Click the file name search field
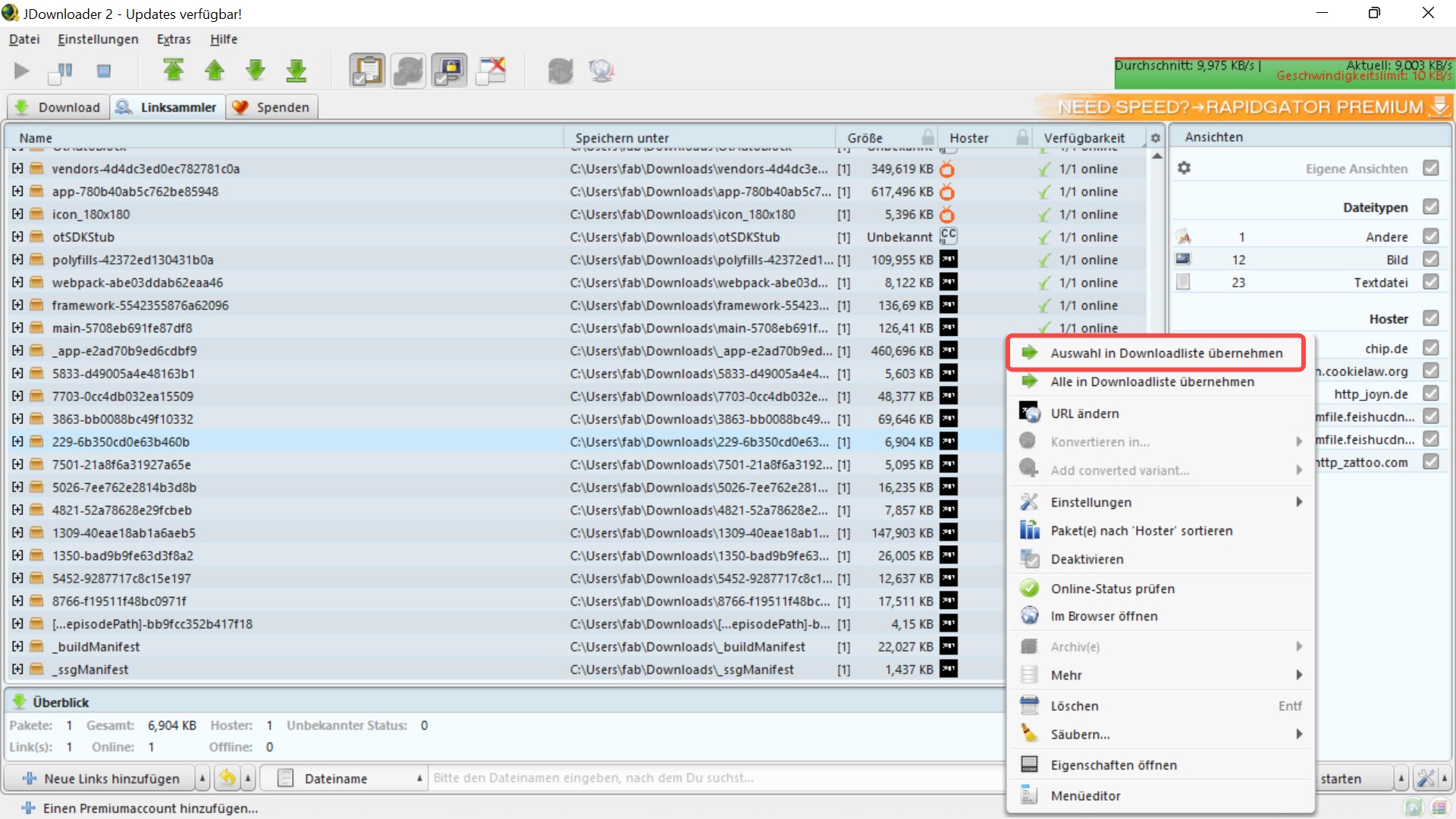The image size is (1456, 819). pyautogui.click(x=717, y=778)
